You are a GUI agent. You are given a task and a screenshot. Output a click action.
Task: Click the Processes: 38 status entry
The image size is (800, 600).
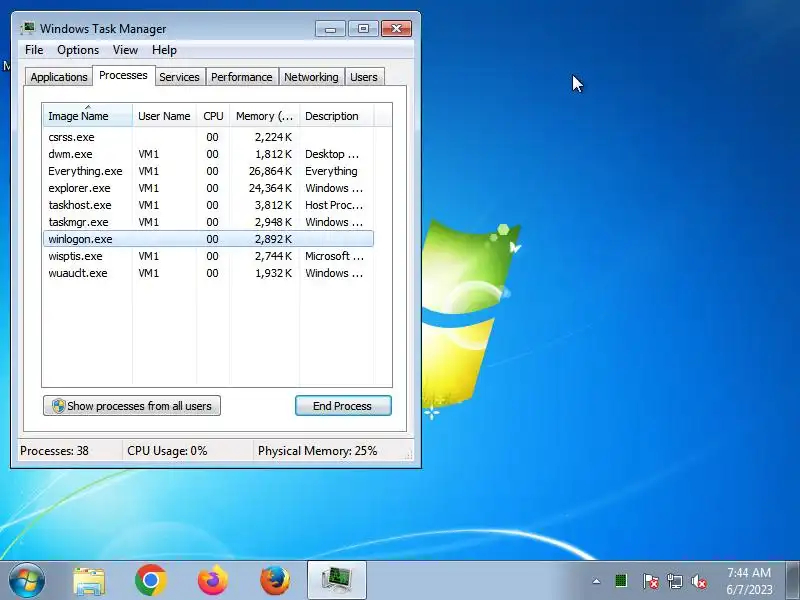click(x=55, y=451)
